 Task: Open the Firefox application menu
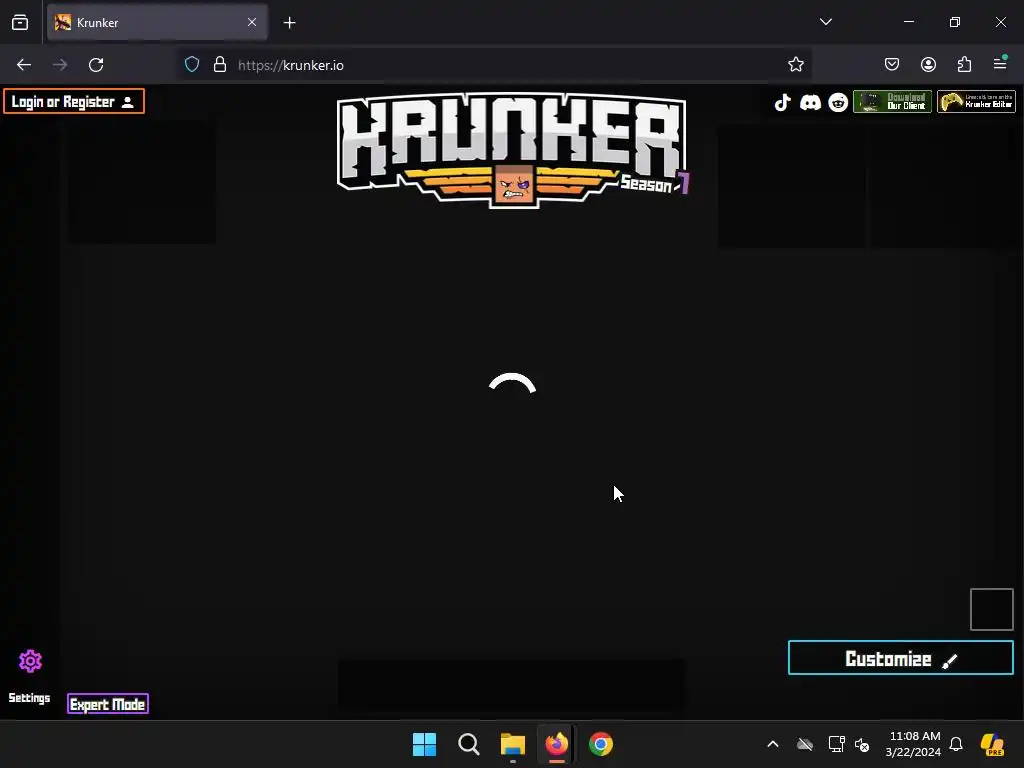[1000, 63]
